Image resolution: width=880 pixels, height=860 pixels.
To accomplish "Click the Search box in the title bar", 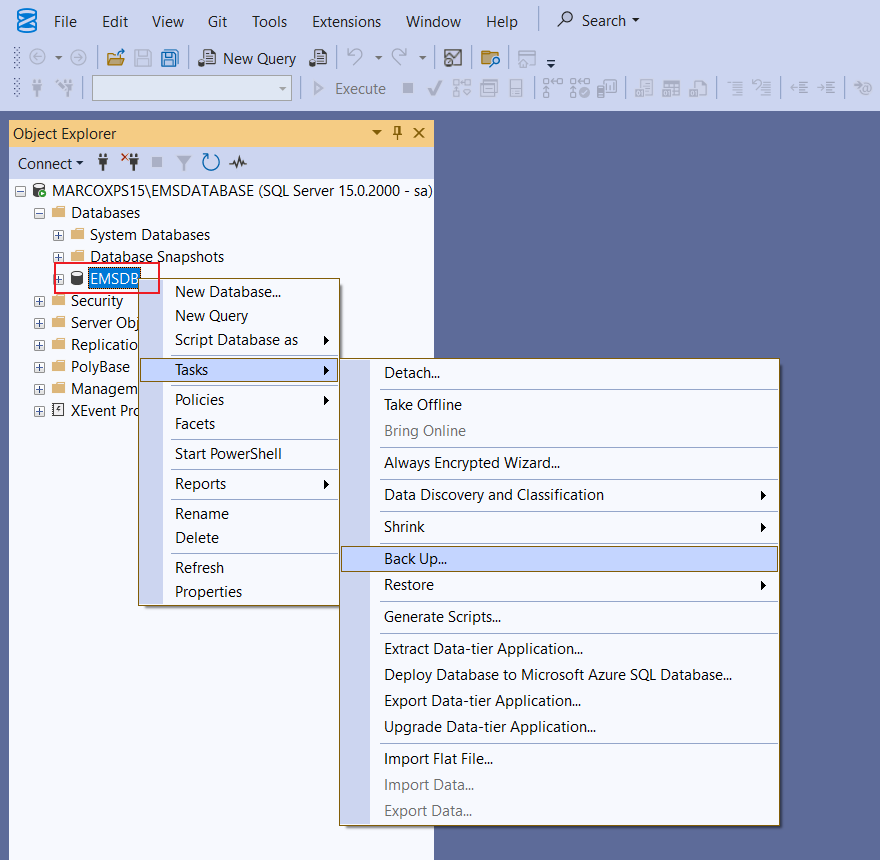I will click(598, 20).
